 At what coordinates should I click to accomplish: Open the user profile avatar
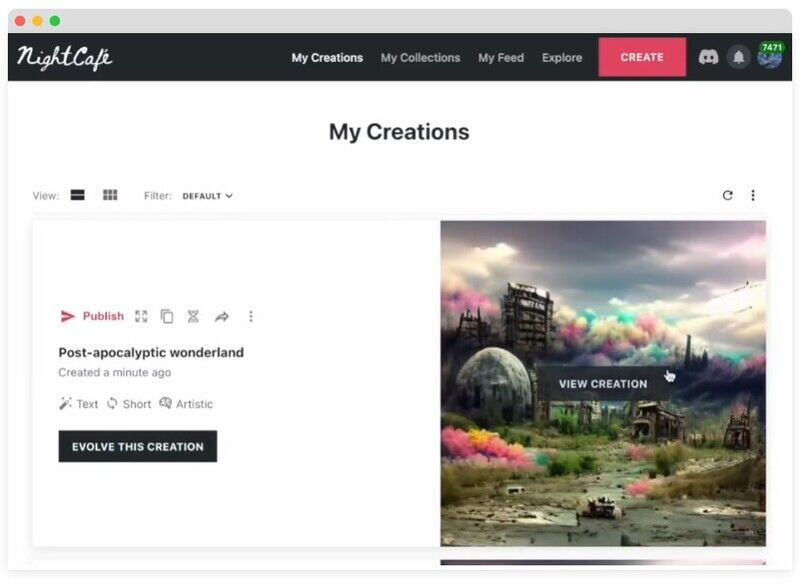click(769, 57)
